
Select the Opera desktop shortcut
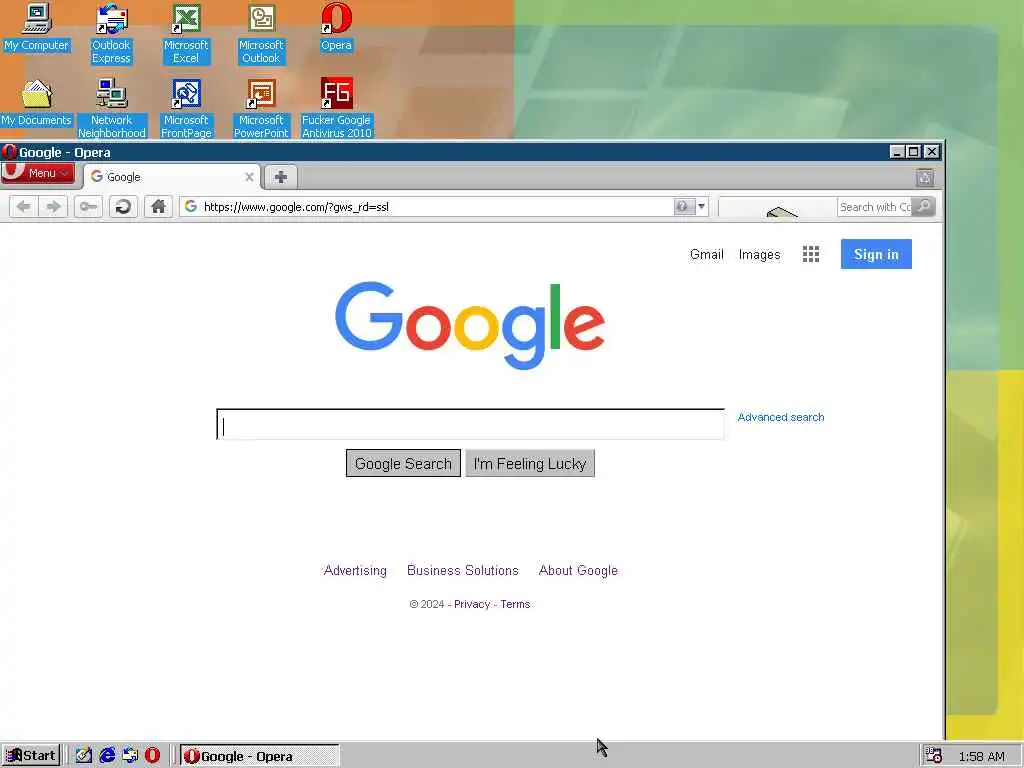[336, 27]
